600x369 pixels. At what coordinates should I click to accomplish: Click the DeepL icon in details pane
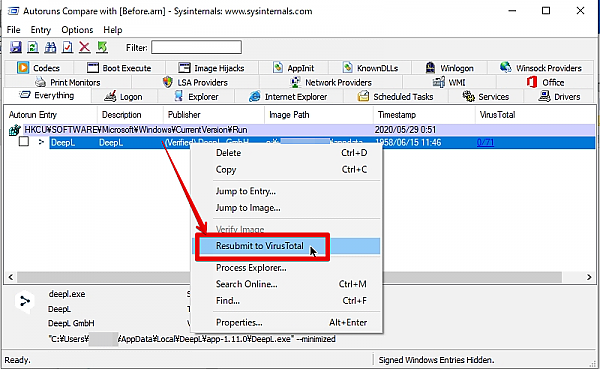[25, 302]
